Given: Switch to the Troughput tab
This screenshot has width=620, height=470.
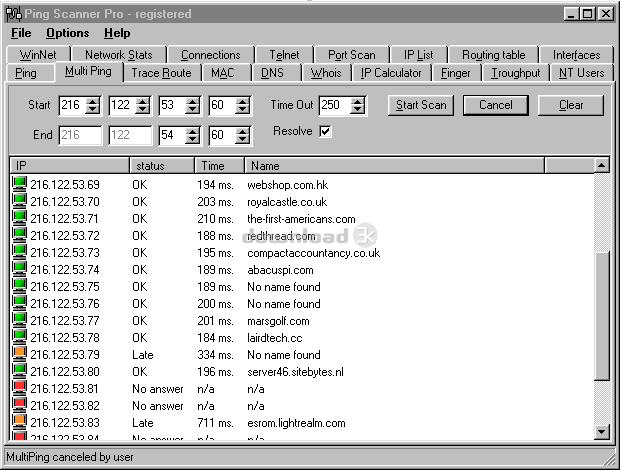Looking at the screenshot, I should [515, 73].
